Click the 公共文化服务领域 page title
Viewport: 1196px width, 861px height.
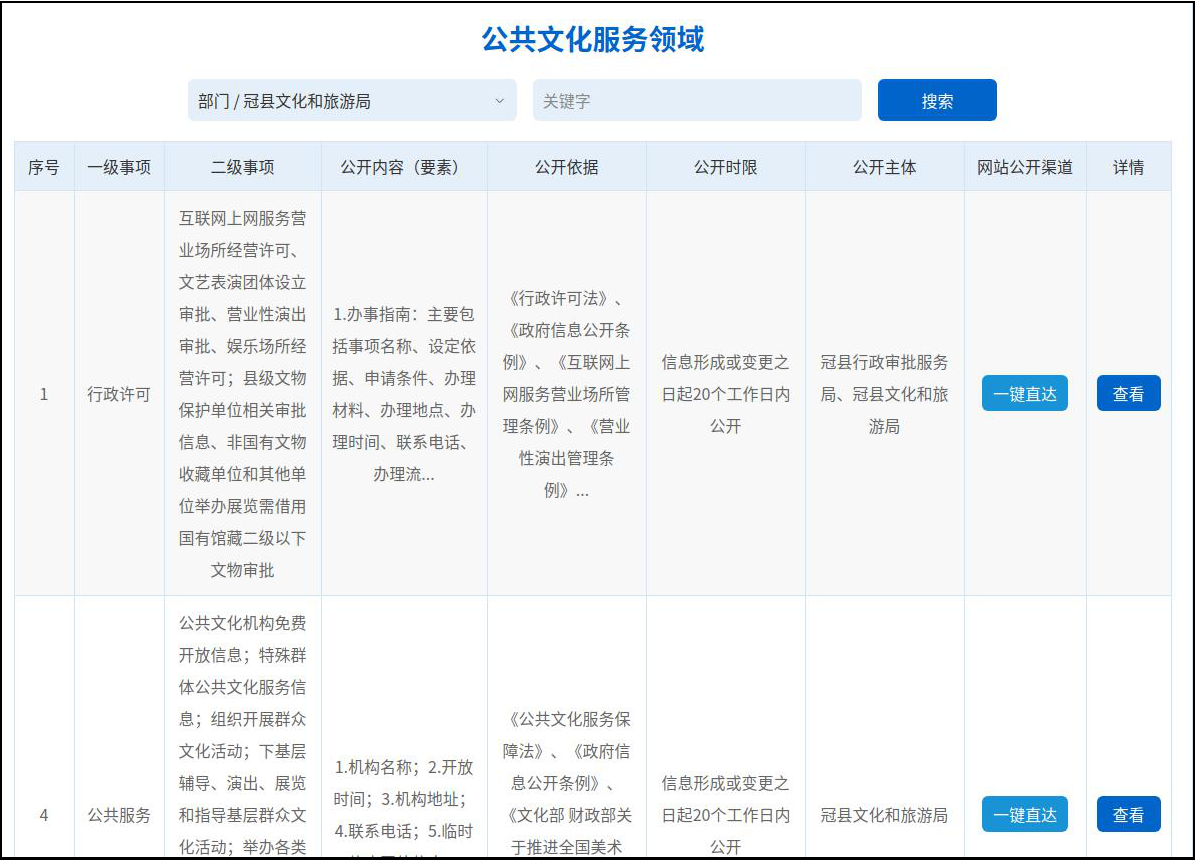point(593,40)
